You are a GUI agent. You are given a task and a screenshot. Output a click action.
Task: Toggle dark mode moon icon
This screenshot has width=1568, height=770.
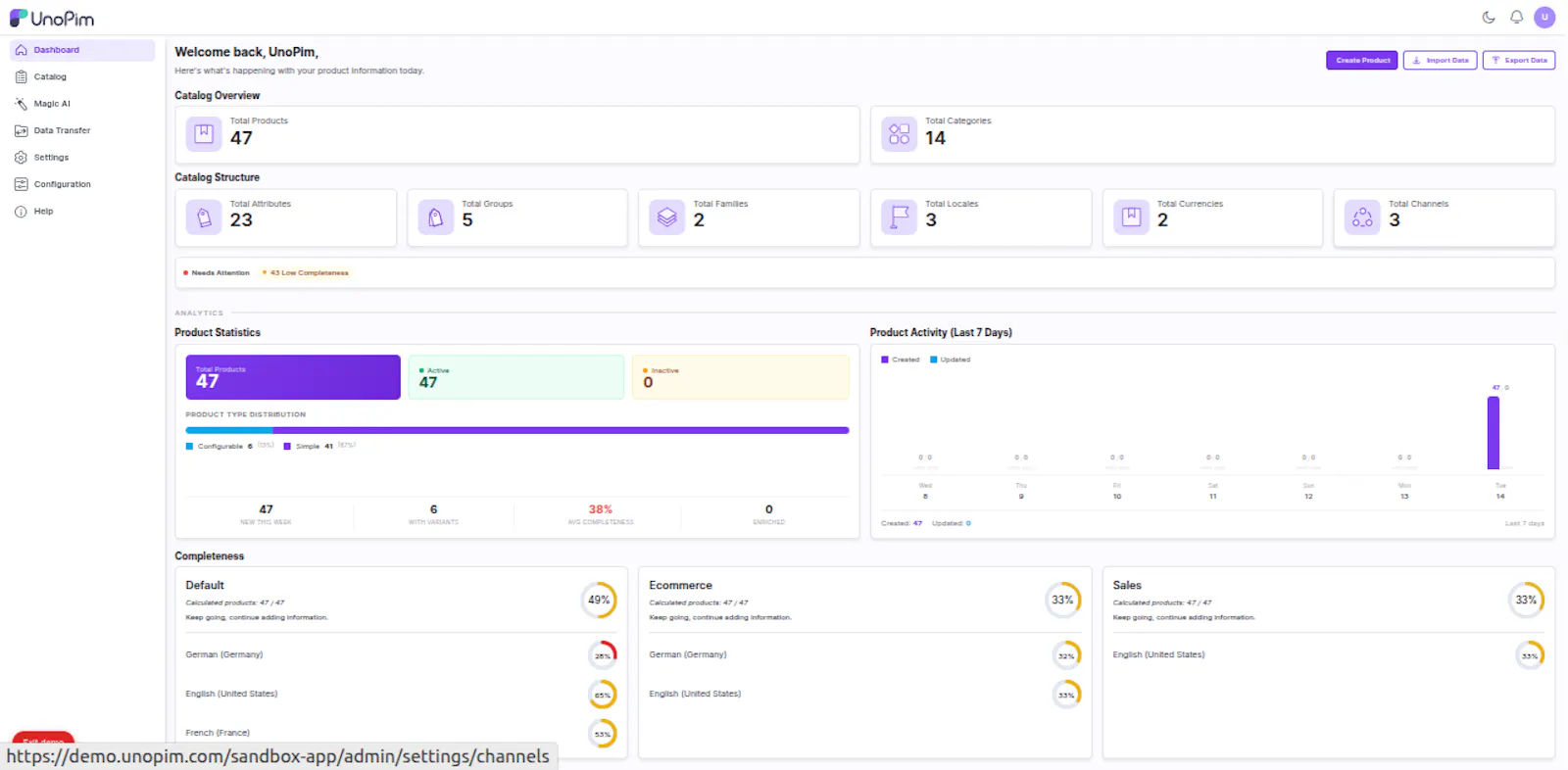tap(1489, 17)
